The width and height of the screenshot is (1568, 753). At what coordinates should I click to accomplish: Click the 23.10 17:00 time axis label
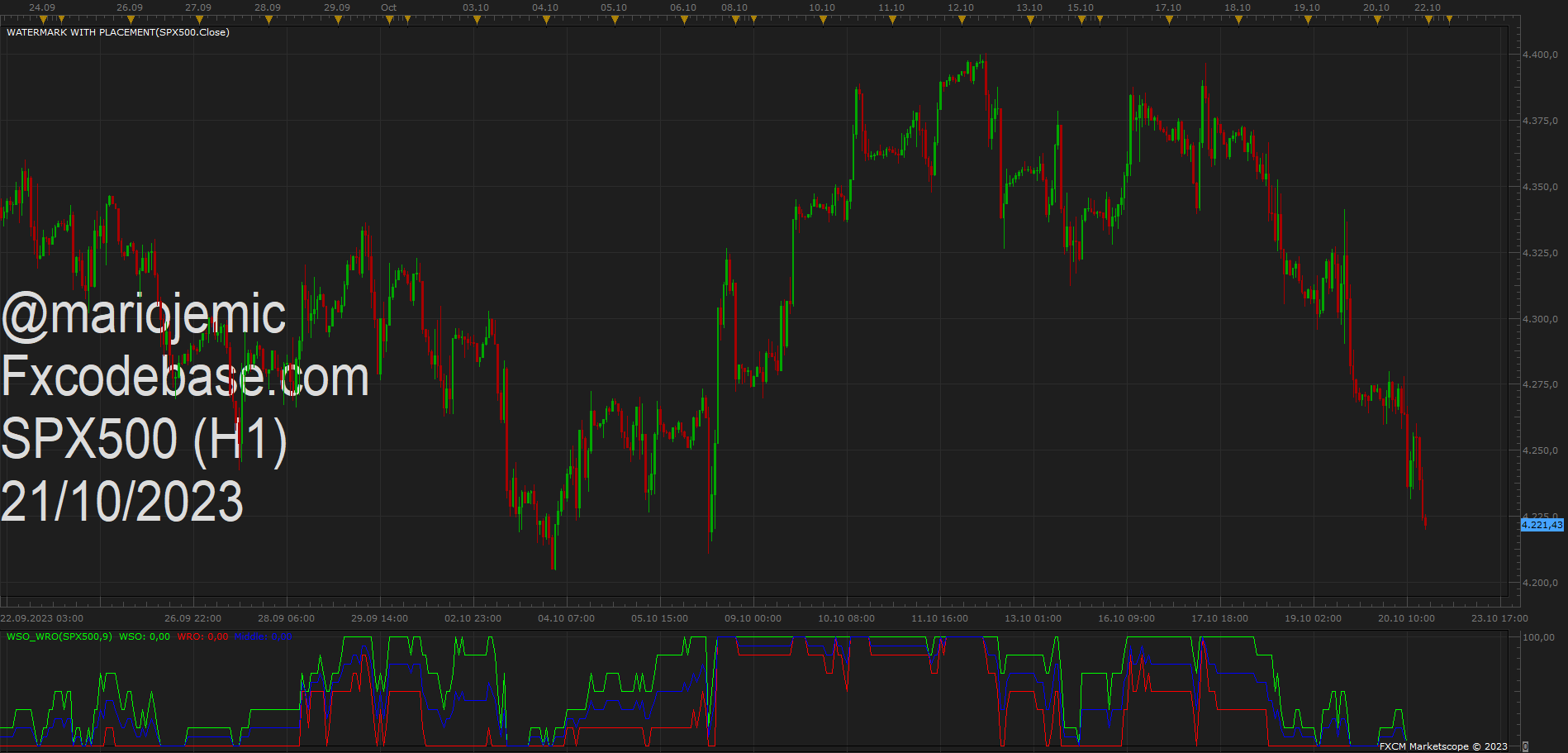pyautogui.click(x=1499, y=618)
